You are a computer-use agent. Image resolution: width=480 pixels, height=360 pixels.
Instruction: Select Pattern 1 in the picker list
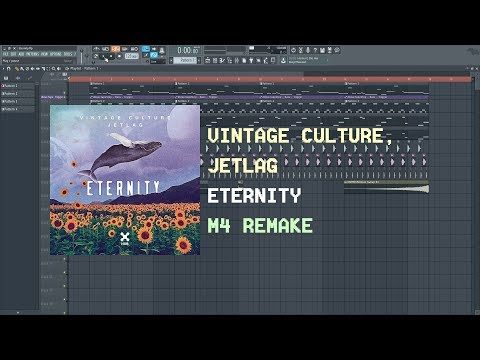(17, 86)
